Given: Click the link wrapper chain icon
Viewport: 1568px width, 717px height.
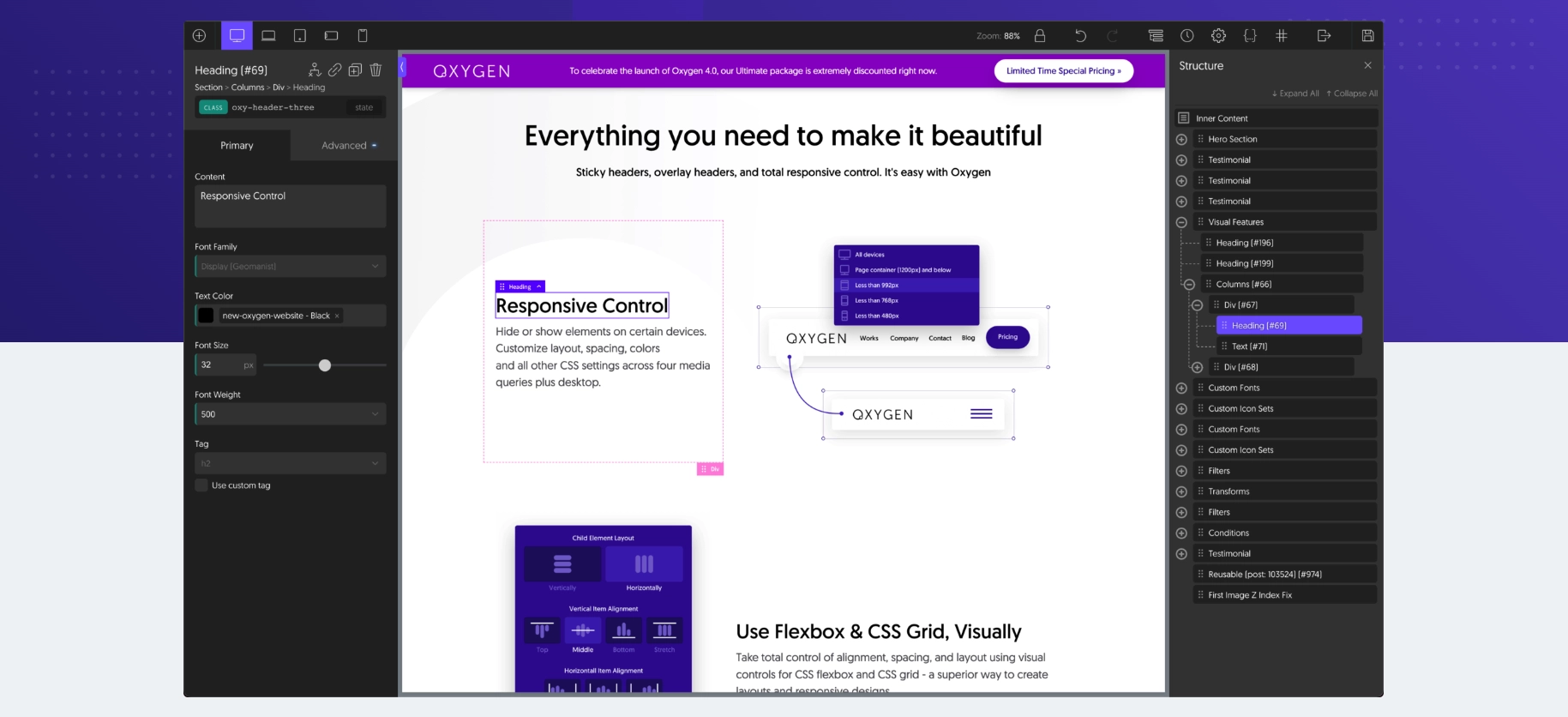Looking at the screenshot, I should point(335,69).
